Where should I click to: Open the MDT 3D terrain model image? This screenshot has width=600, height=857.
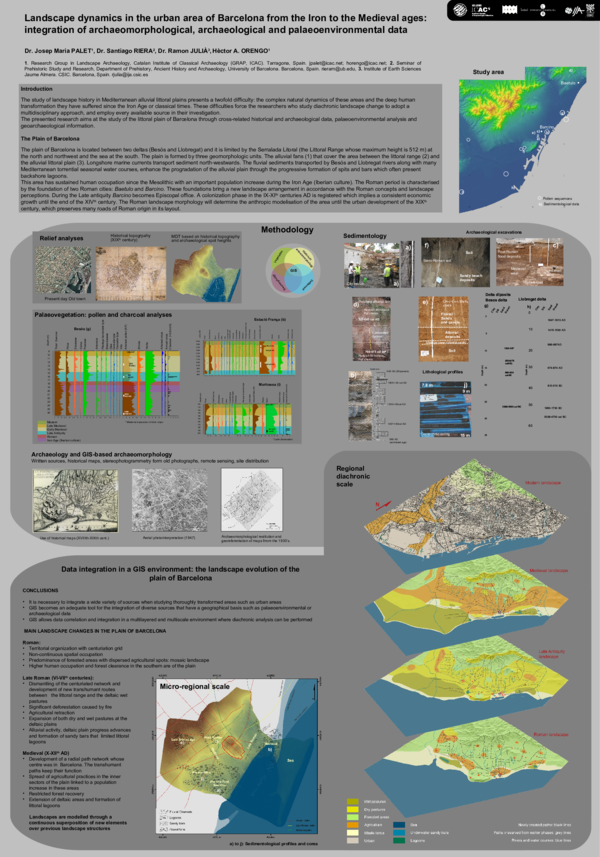tap(206, 271)
